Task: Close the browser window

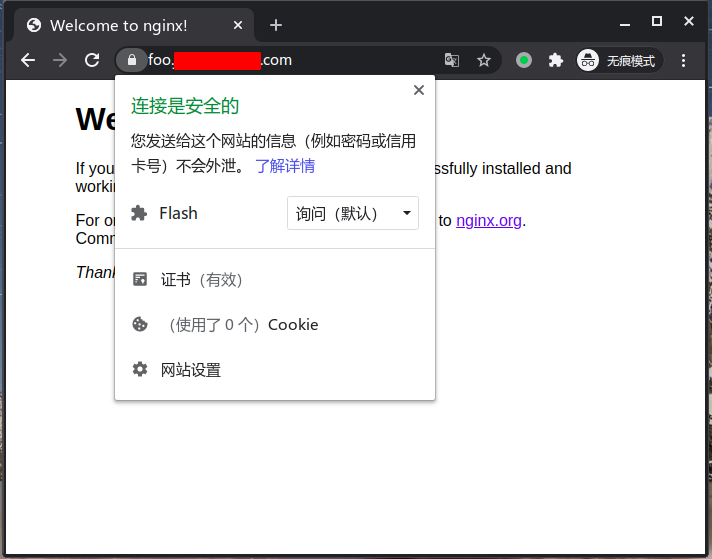Action: 689,21
